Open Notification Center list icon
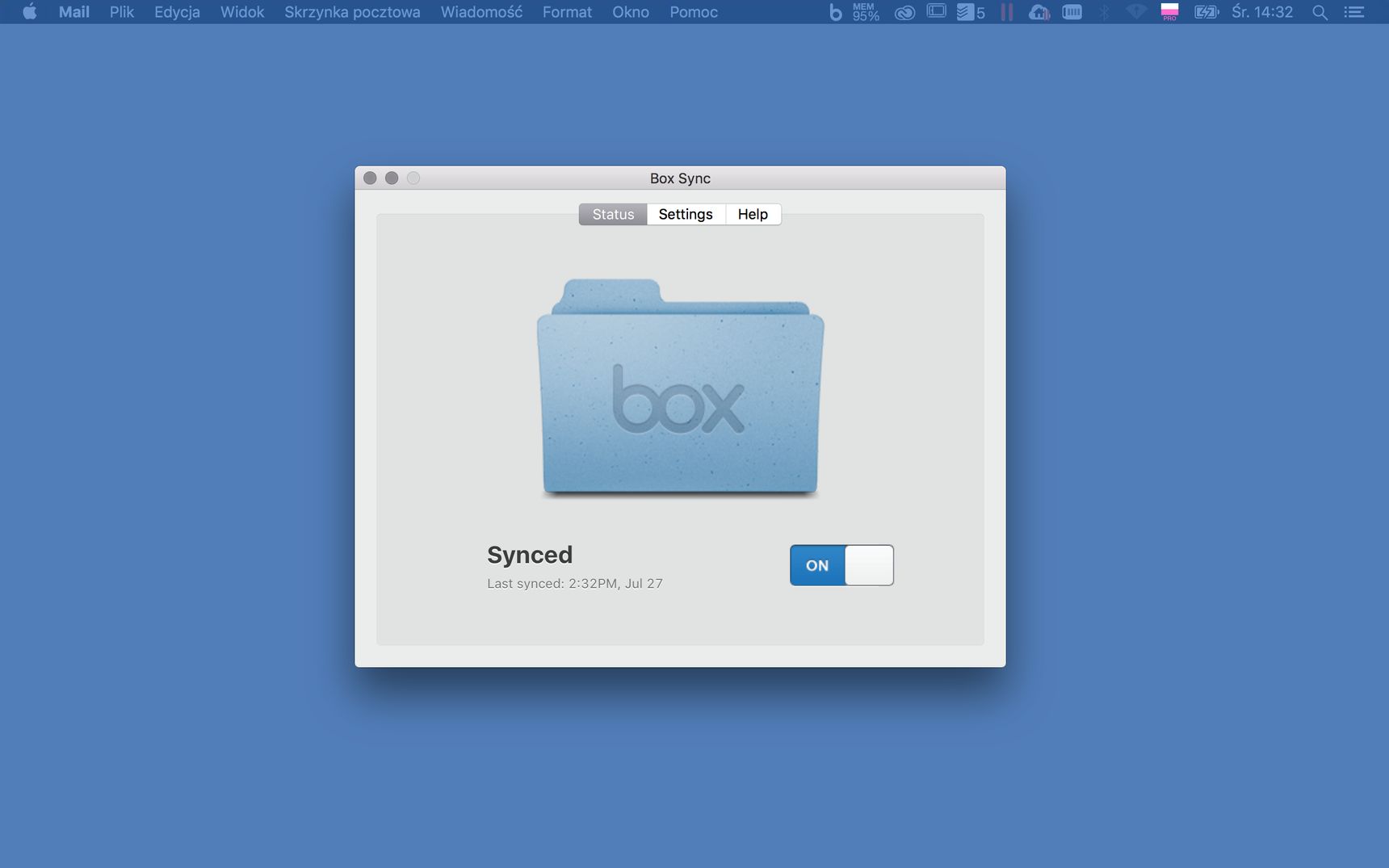 coord(1354,12)
